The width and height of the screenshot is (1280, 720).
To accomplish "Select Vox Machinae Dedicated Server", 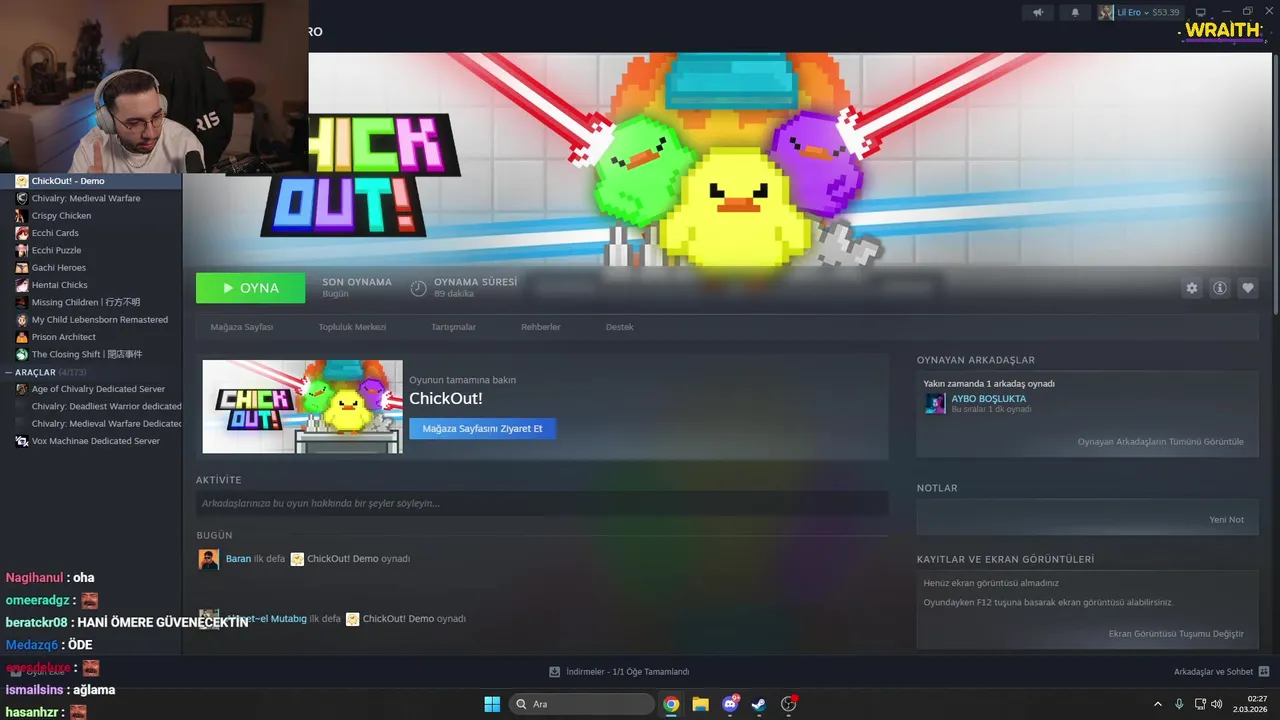I will [x=91, y=441].
